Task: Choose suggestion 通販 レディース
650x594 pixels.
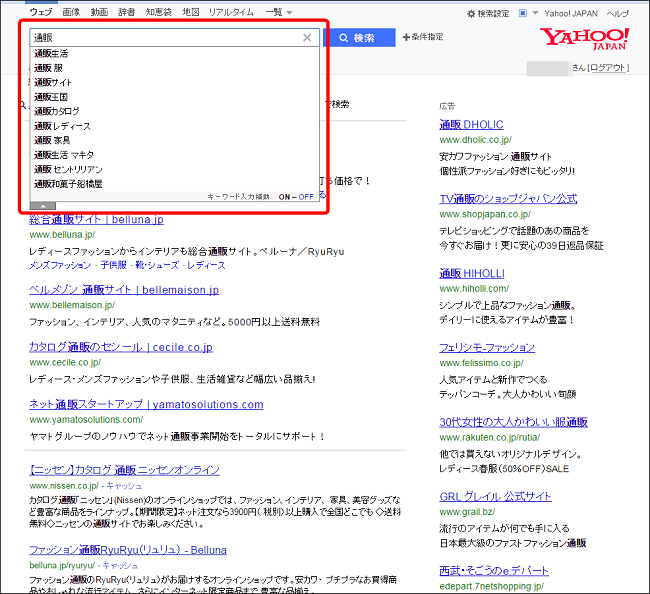Action: click(175, 126)
